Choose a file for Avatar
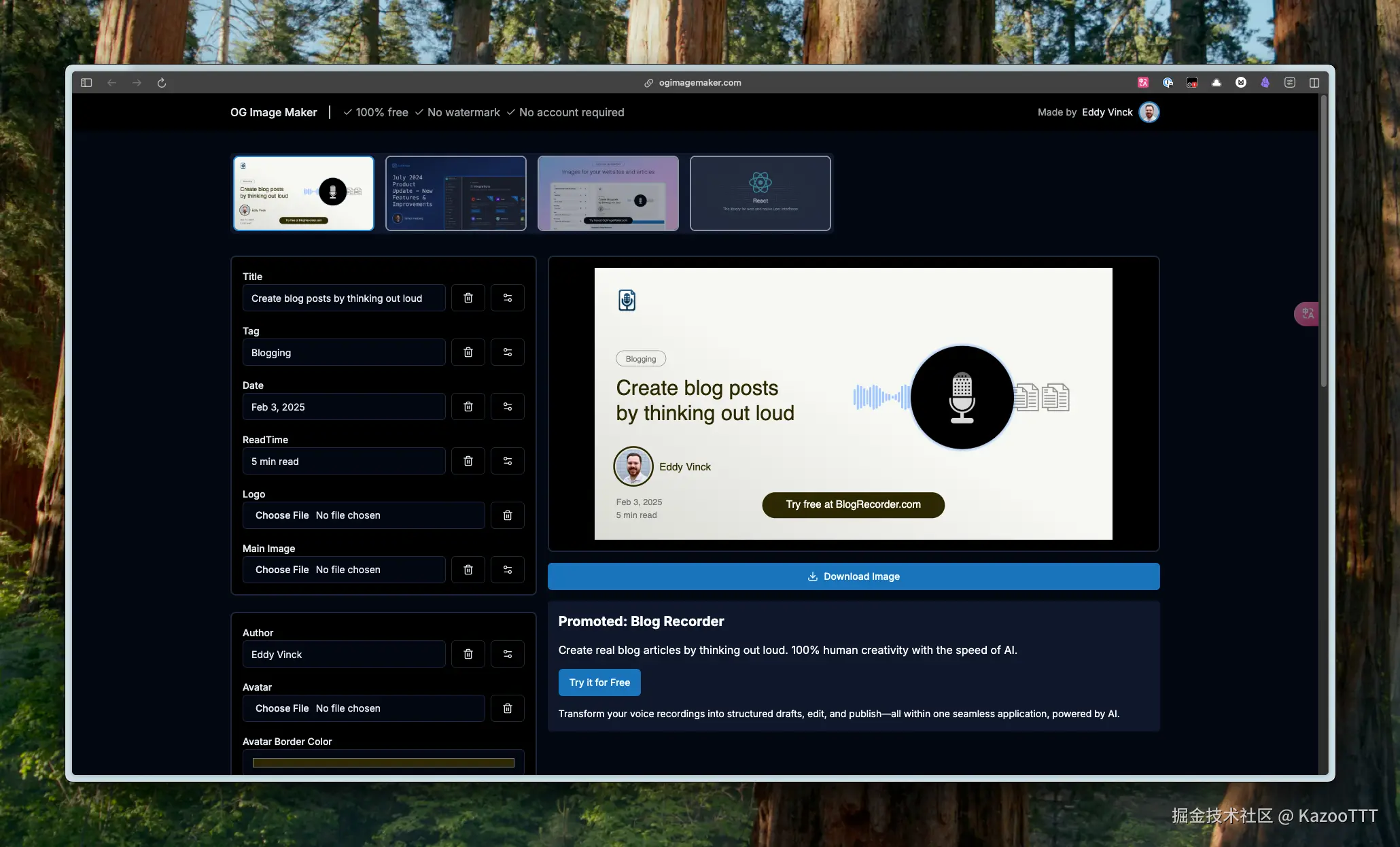Viewport: 1400px width, 847px height. (282, 708)
